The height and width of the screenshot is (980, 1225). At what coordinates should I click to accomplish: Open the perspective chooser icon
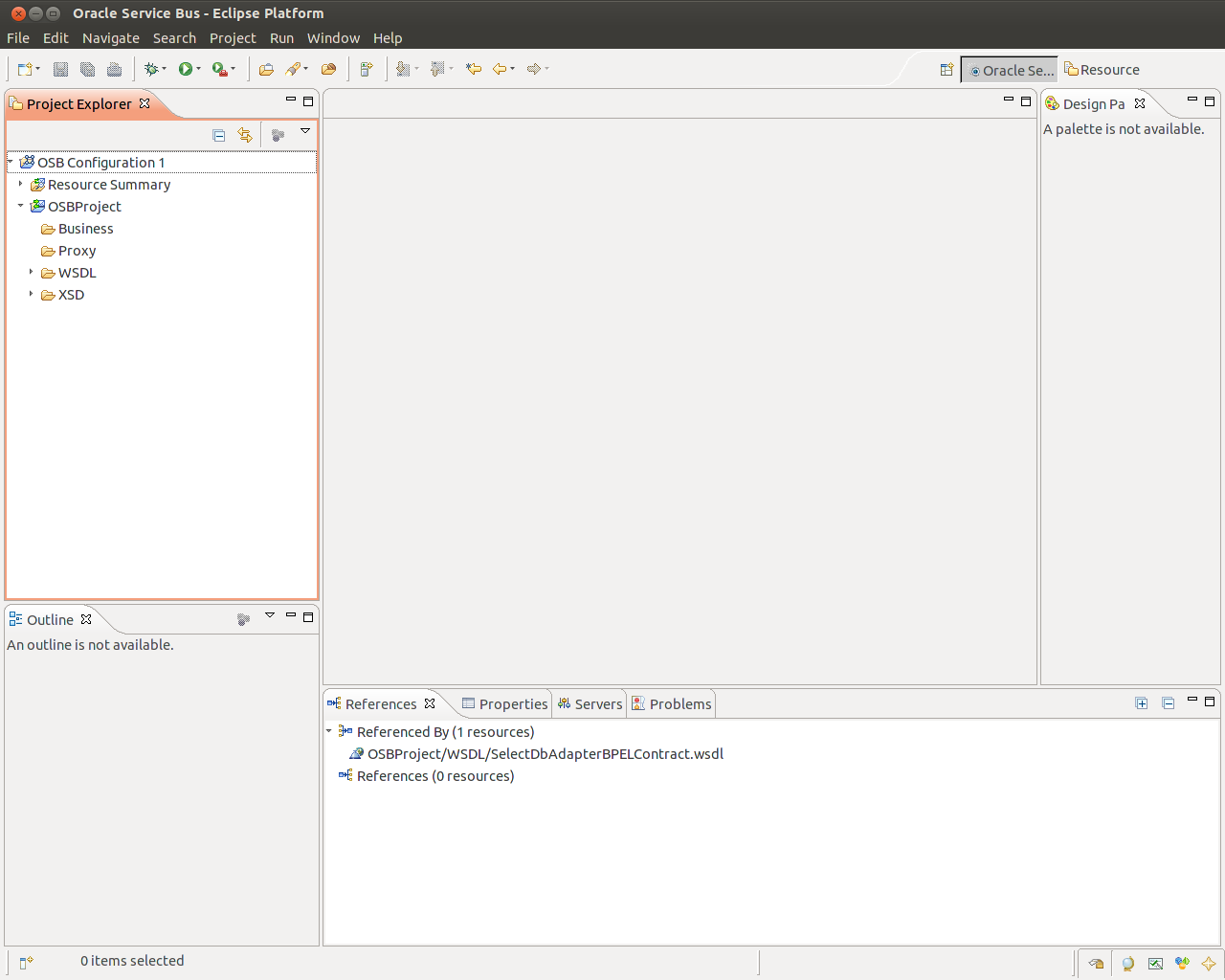tap(947, 70)
